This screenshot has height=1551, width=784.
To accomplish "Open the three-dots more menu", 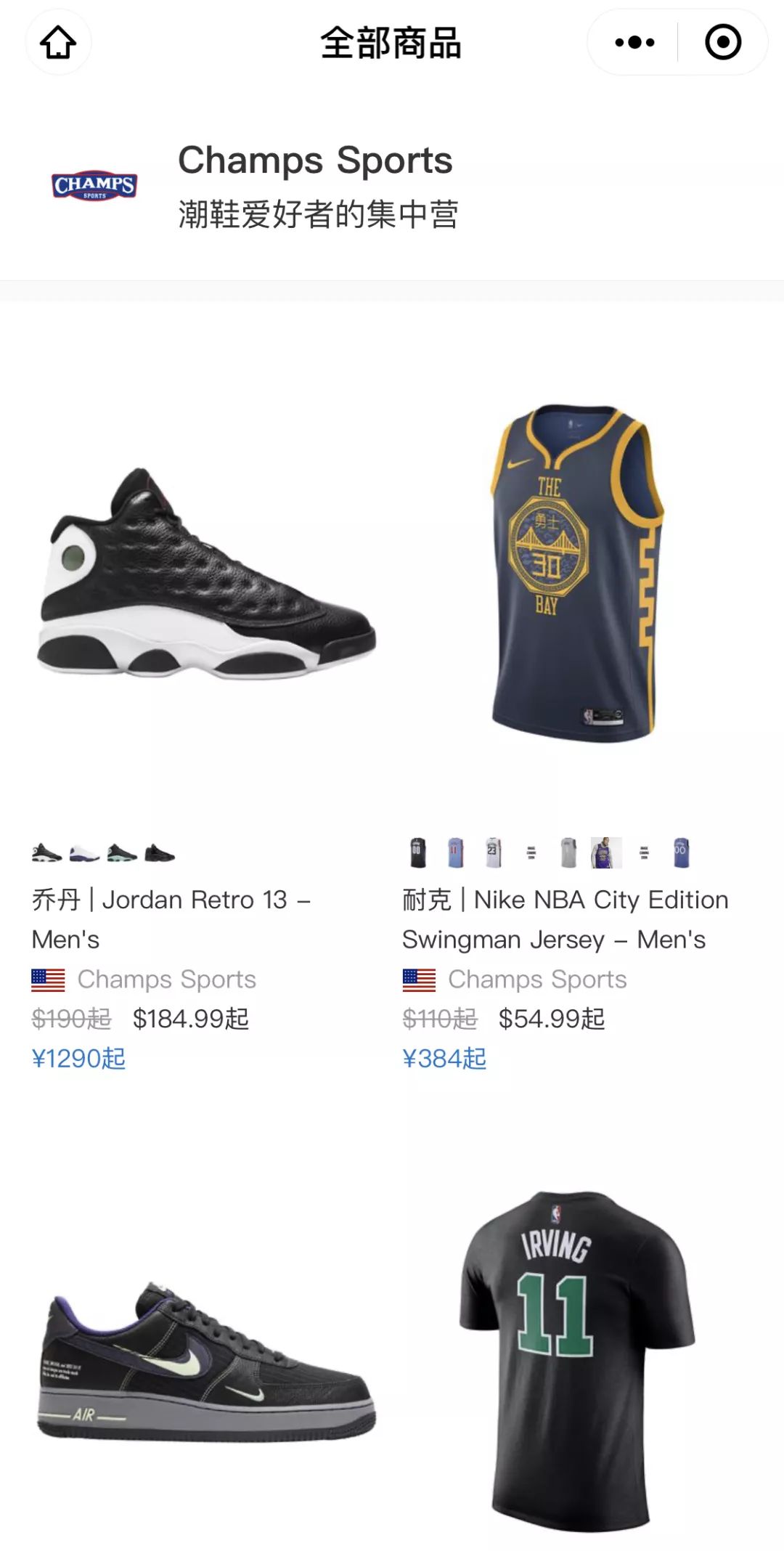I will (x=634, y=42).
